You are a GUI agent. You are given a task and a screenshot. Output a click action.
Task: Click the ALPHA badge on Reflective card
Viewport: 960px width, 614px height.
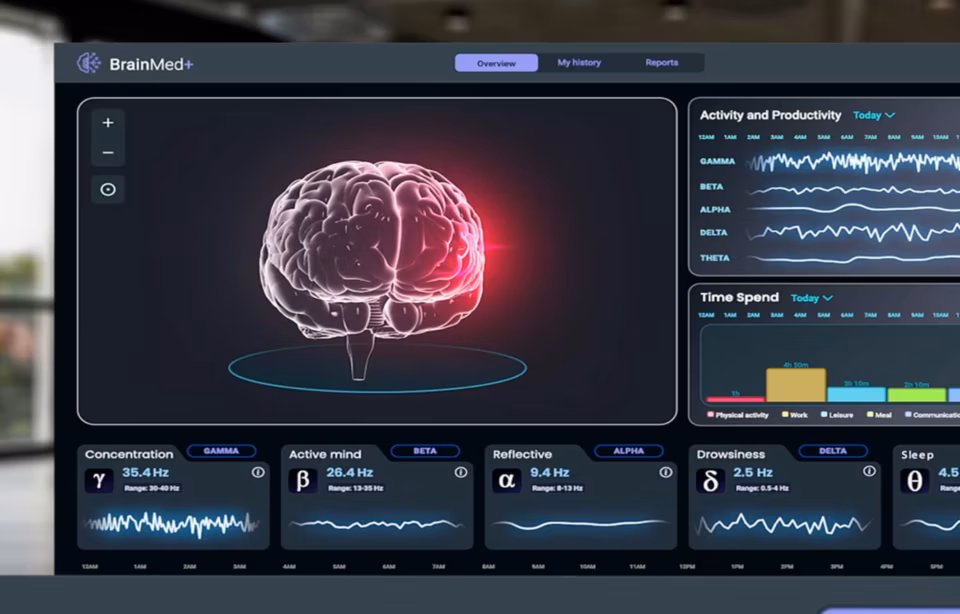pos(629,451)
